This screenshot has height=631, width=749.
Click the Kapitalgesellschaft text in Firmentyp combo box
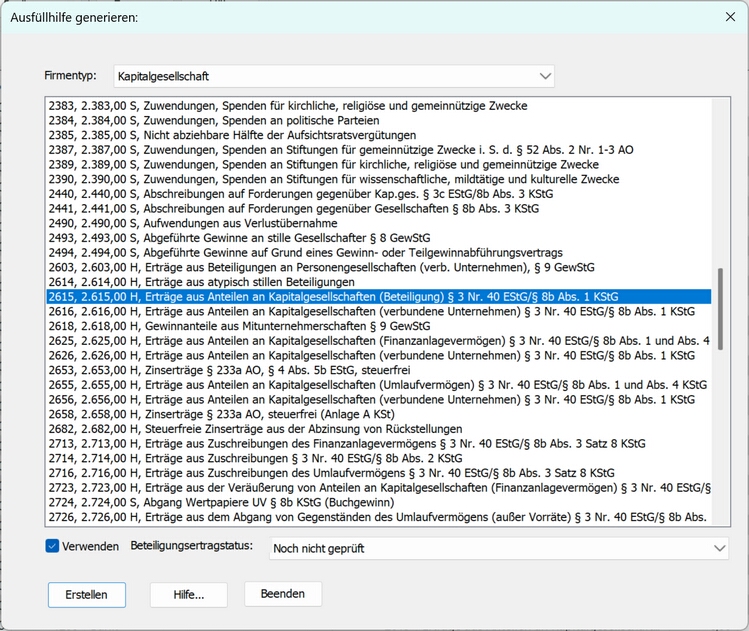click(x=163, y=76)
